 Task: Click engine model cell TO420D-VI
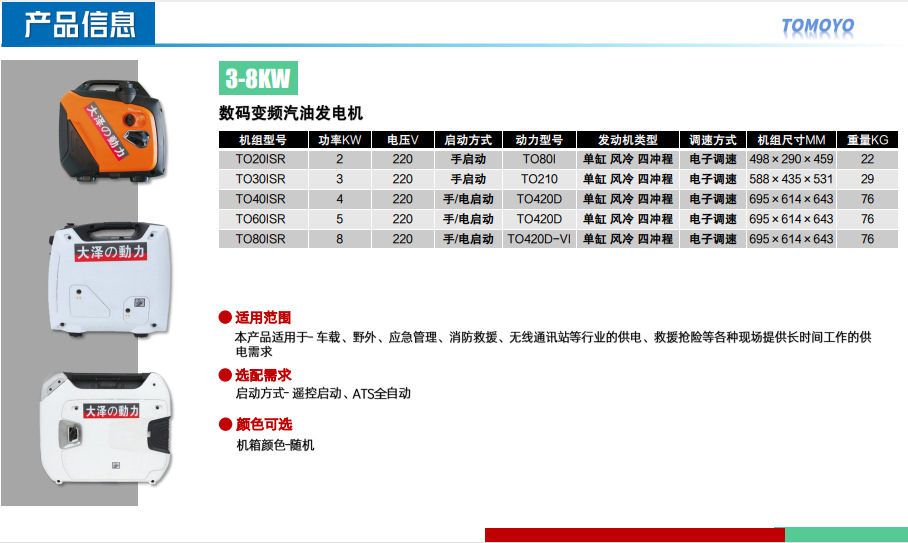pos(539,239)
